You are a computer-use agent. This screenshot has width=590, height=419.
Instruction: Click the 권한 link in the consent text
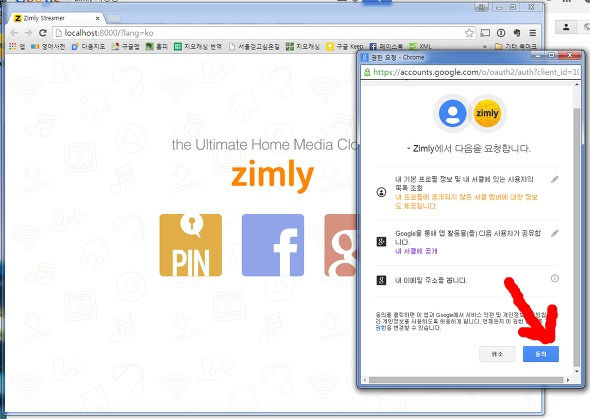click(381, 328)
